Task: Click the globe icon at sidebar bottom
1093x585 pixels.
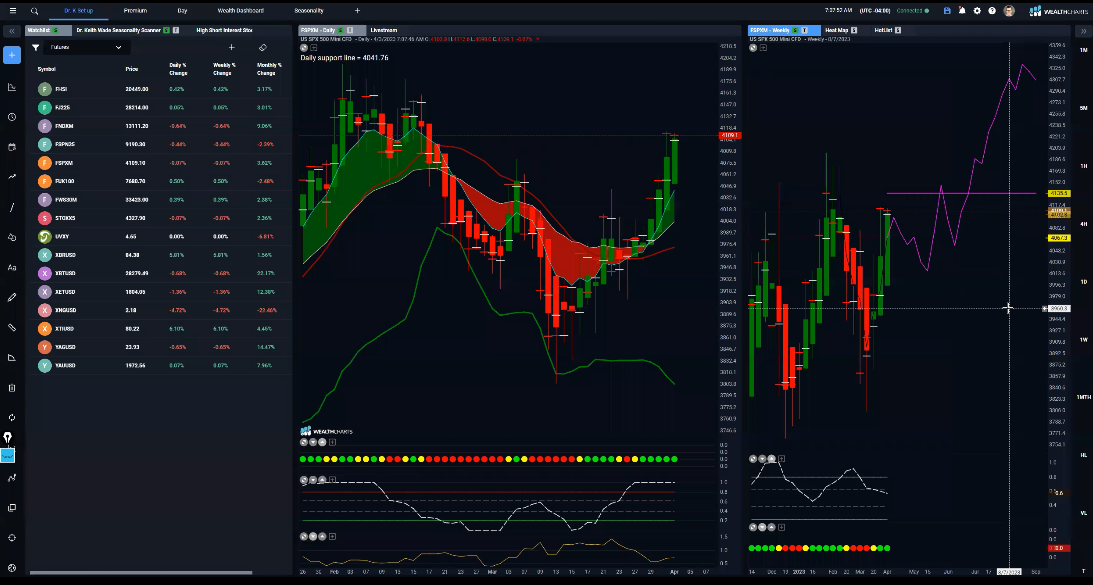Action: [12, 568]
